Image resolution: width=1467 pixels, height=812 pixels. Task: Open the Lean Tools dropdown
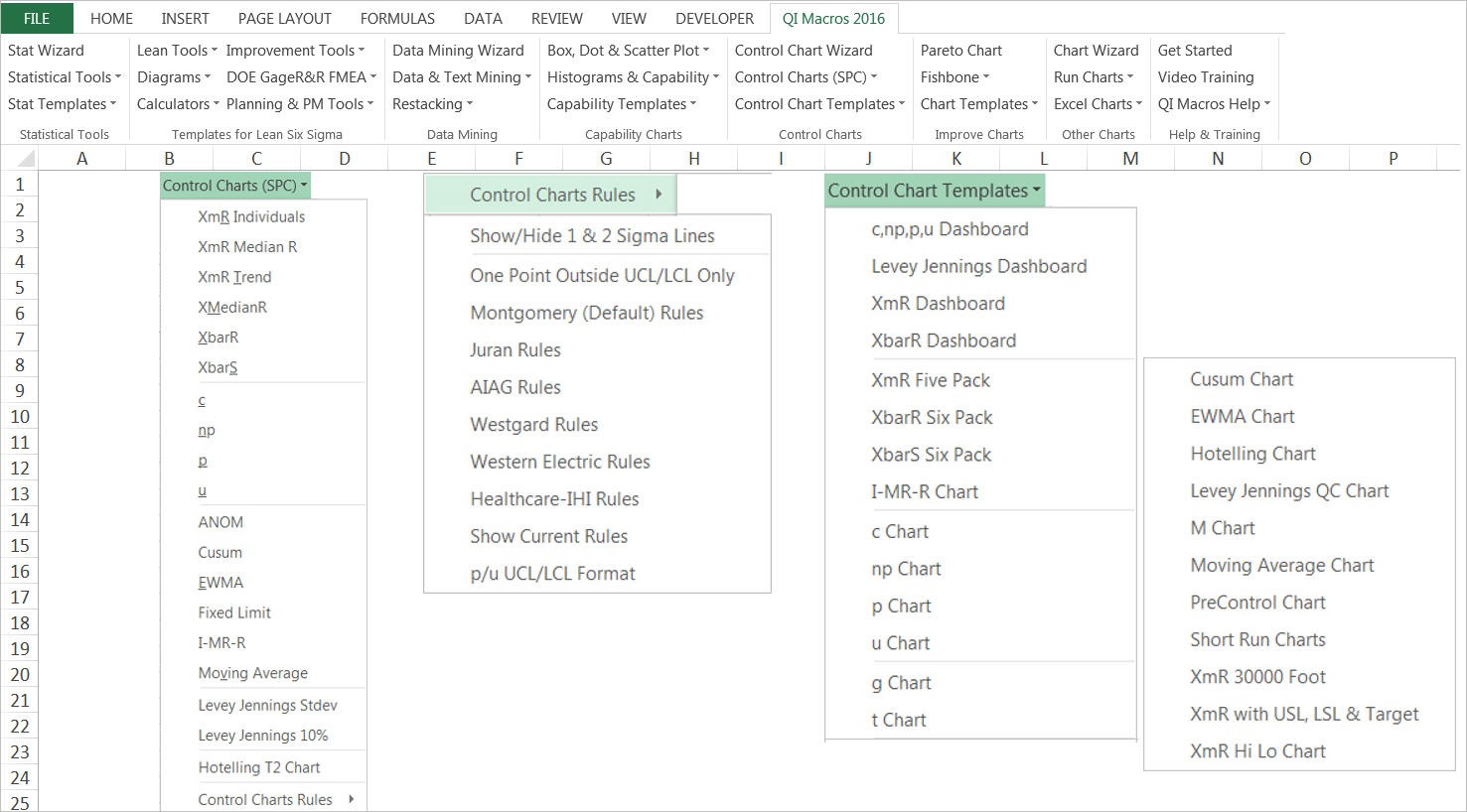point(177,50)
